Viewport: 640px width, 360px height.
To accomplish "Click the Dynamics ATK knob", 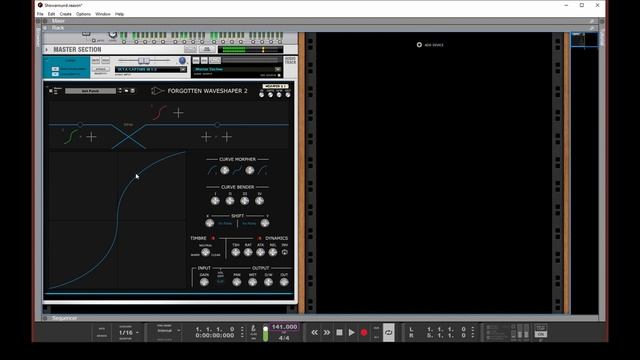I will (x=260, y=252).
